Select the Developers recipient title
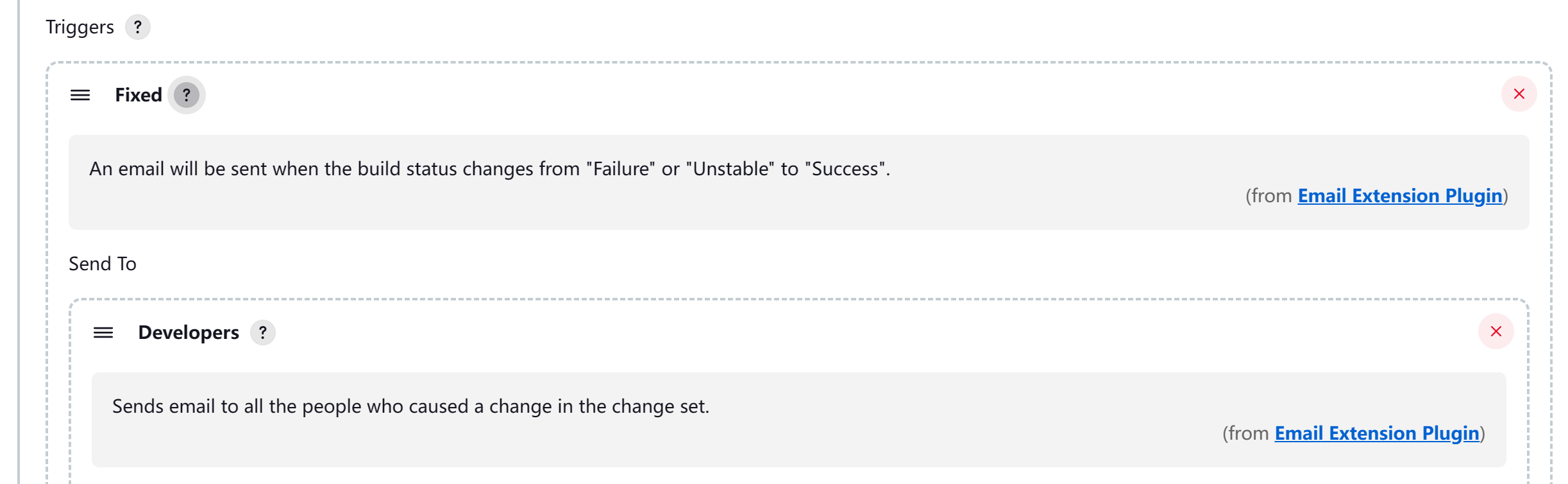The width and height of the screenshot is (1568, 484). 189,333
